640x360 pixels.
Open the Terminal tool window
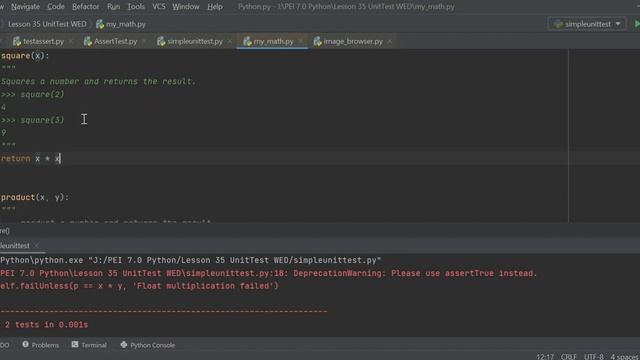[89, 345]
